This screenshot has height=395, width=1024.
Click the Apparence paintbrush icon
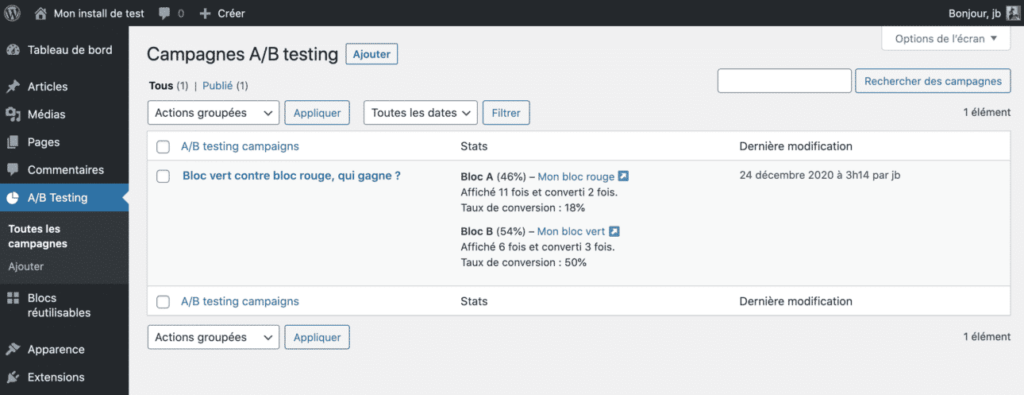(13, 349)
